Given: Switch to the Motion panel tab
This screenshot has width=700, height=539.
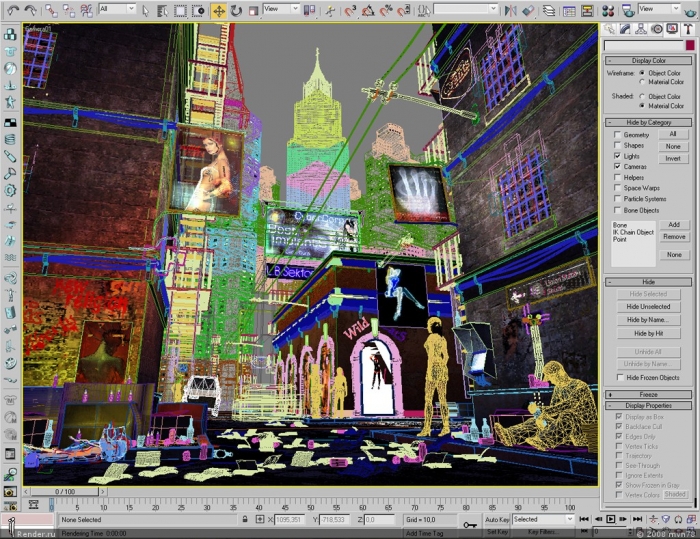Looking at the screenshot, I should point(656,29).
